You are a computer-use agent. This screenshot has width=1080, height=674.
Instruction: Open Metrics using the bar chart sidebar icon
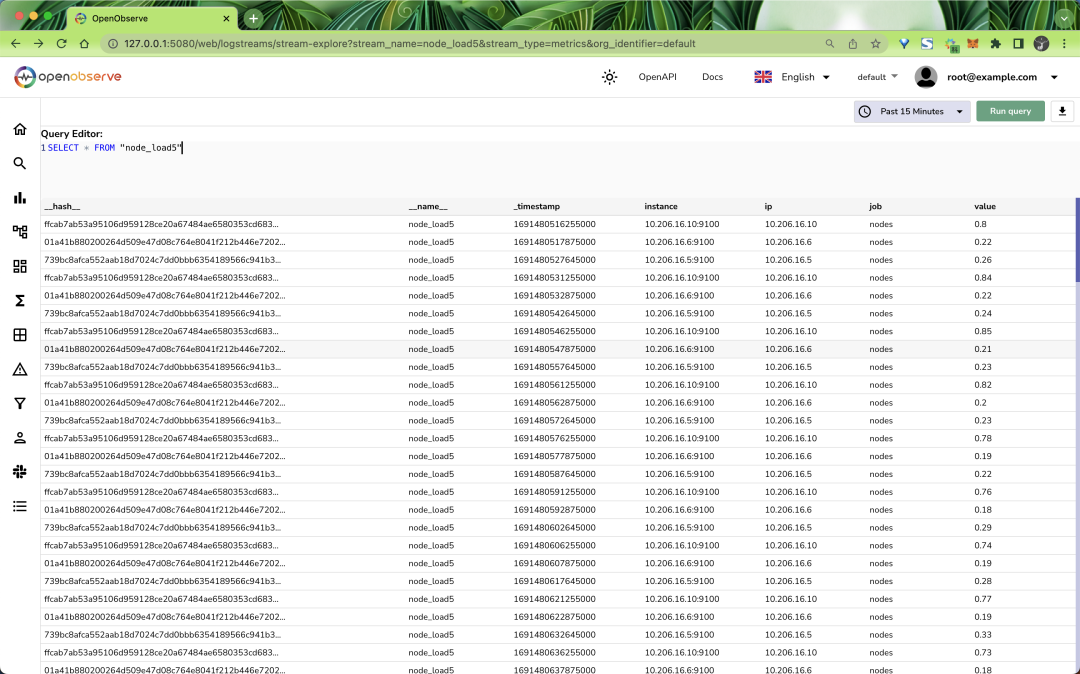[x=19, y=197]
